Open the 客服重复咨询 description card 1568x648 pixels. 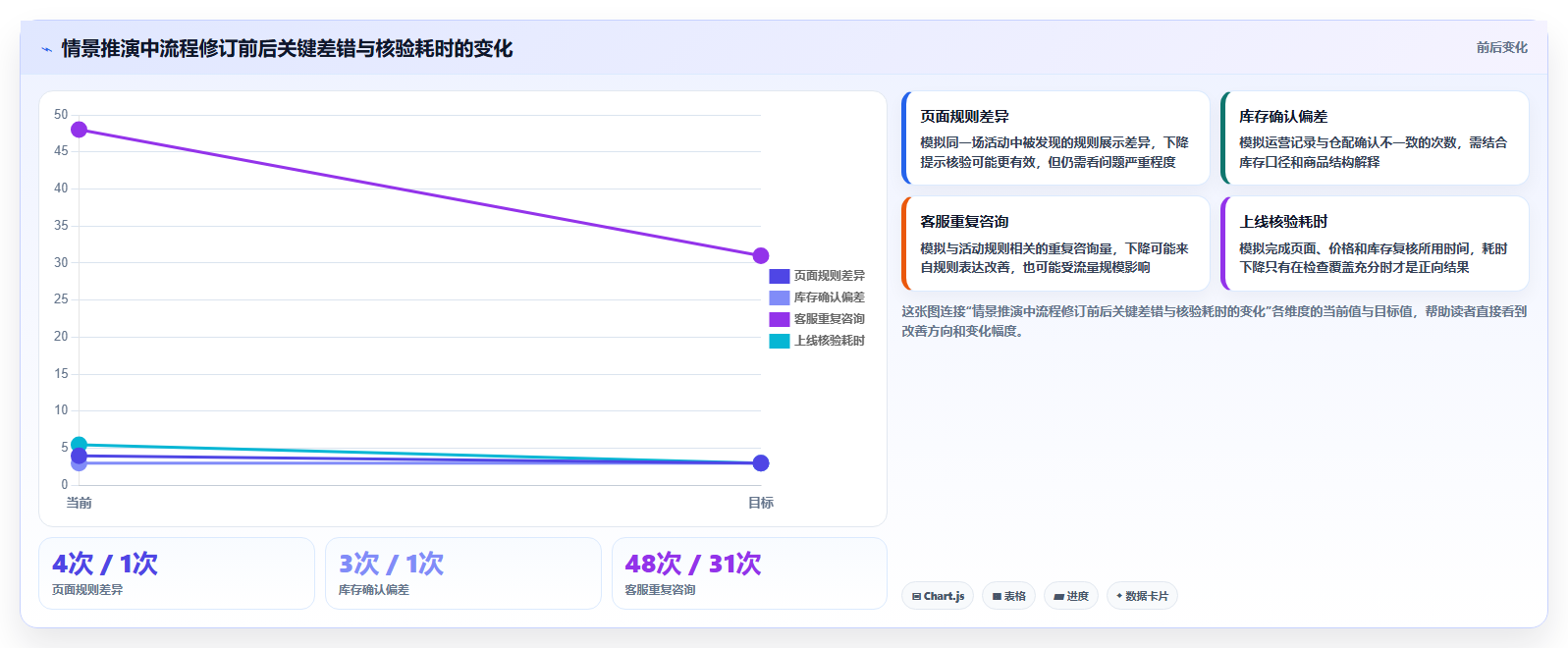coord(1055,243)
